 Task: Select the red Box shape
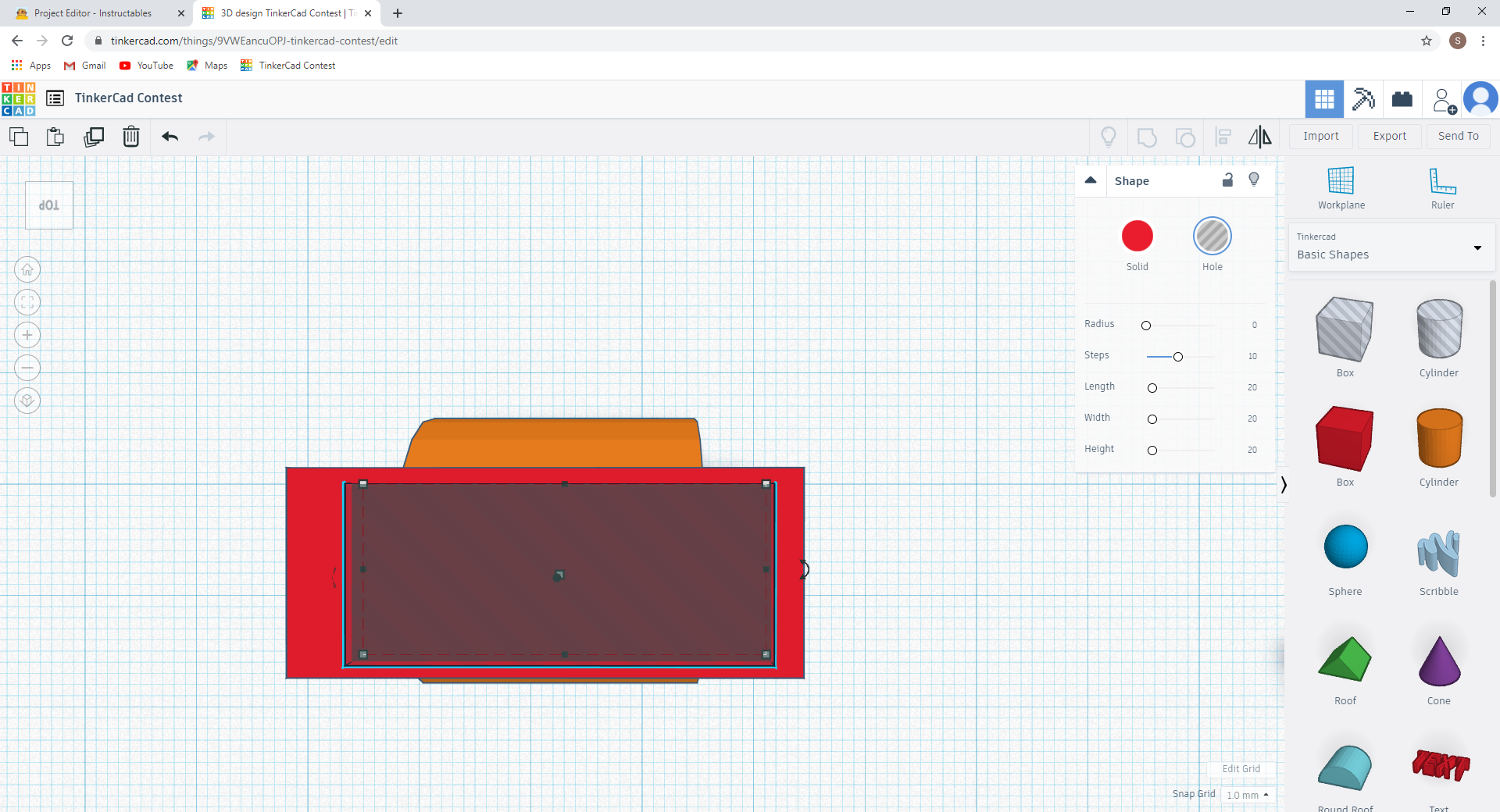click(1345, 439)
